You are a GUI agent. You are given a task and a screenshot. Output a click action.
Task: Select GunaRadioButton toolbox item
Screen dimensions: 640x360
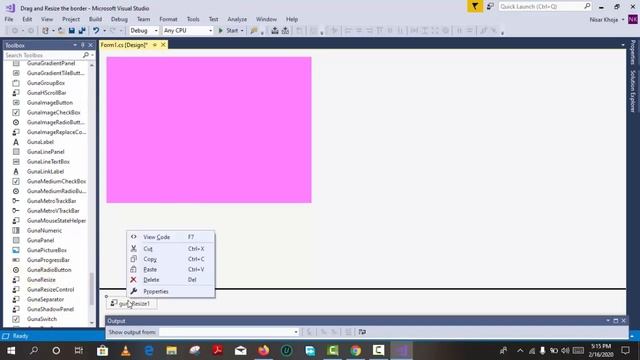click(49, 270)
